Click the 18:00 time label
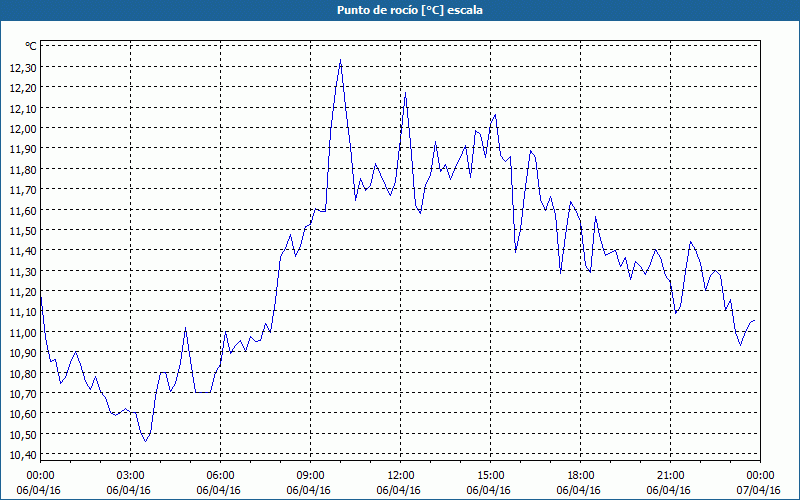 [x=581, y=476]
